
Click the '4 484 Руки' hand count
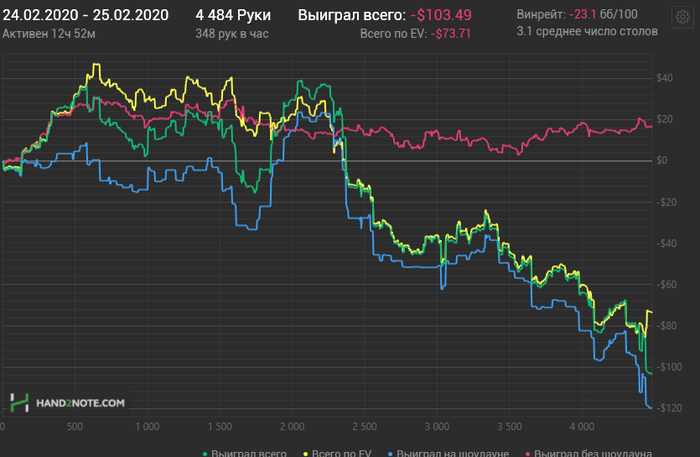(x=233, y=15)
